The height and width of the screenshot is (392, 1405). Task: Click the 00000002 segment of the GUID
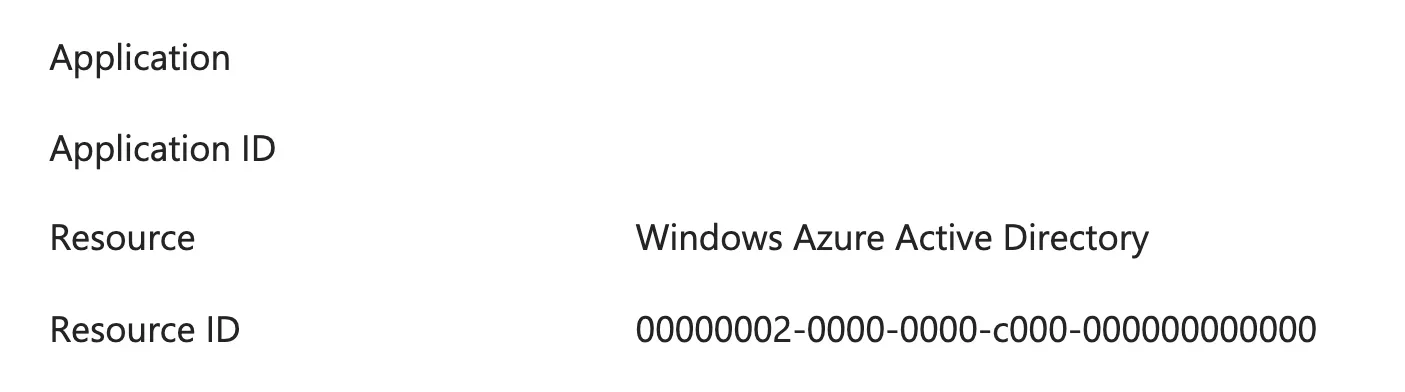pyautogui.click(x=712, y=329)
